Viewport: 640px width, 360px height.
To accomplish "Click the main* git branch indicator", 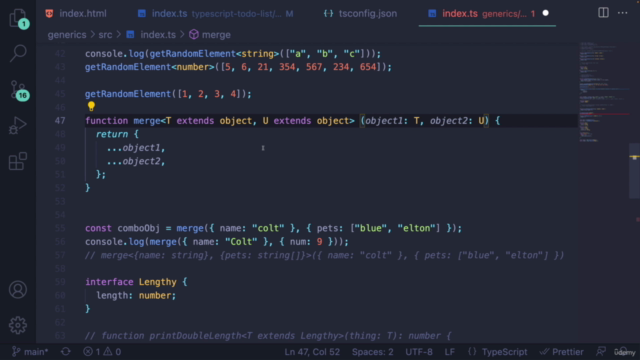I will click(31, 351).
